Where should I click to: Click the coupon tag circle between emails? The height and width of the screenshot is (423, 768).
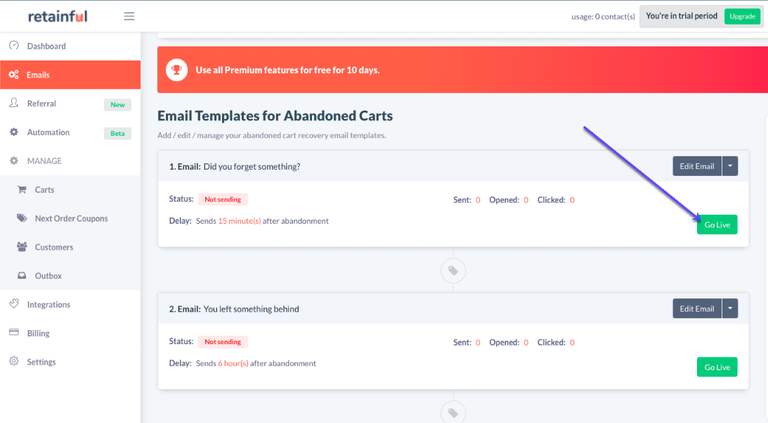pos(453,270)
